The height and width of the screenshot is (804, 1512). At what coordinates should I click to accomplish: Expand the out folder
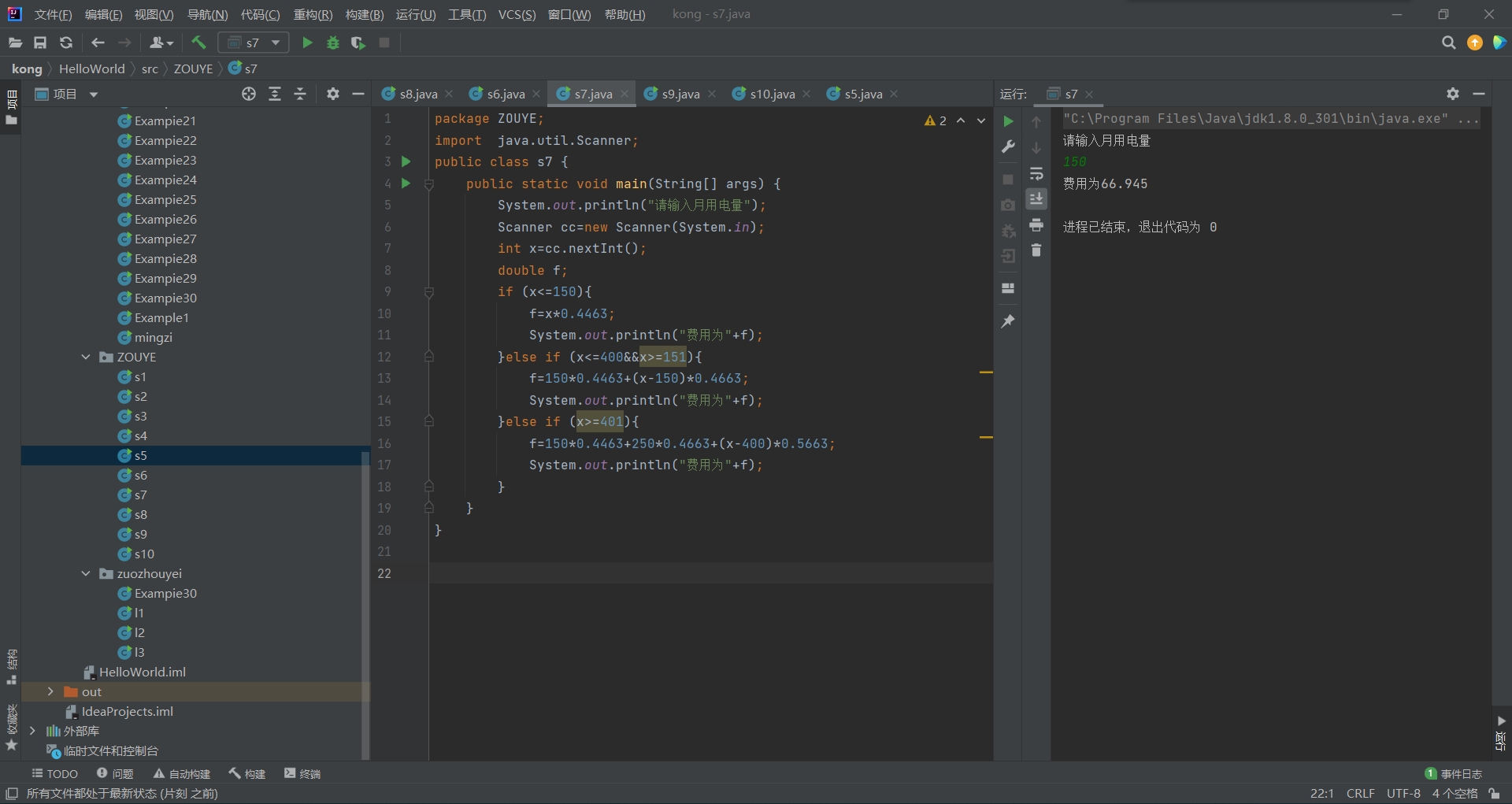point(50,691)
